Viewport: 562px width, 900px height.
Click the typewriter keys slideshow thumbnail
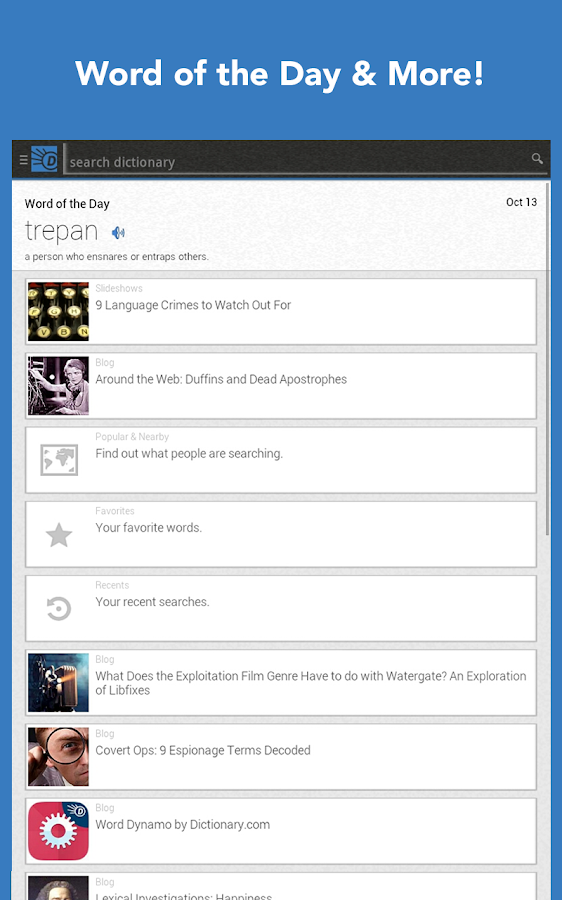[x=59, y=312]
